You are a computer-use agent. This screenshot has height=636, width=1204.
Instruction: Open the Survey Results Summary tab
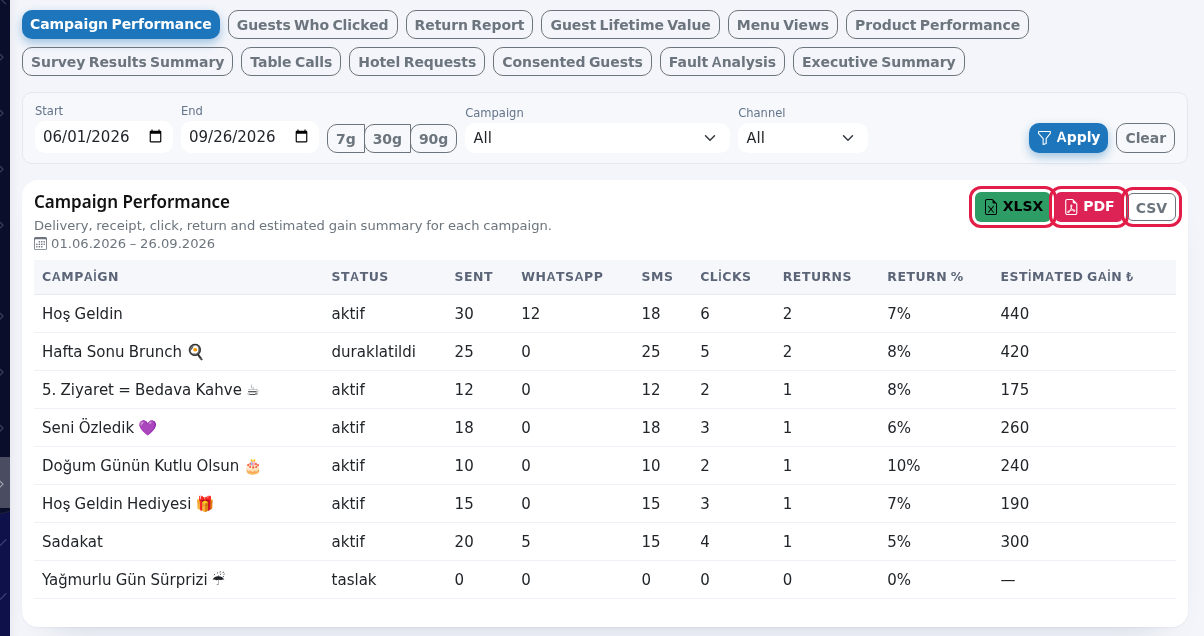point(127,62)
